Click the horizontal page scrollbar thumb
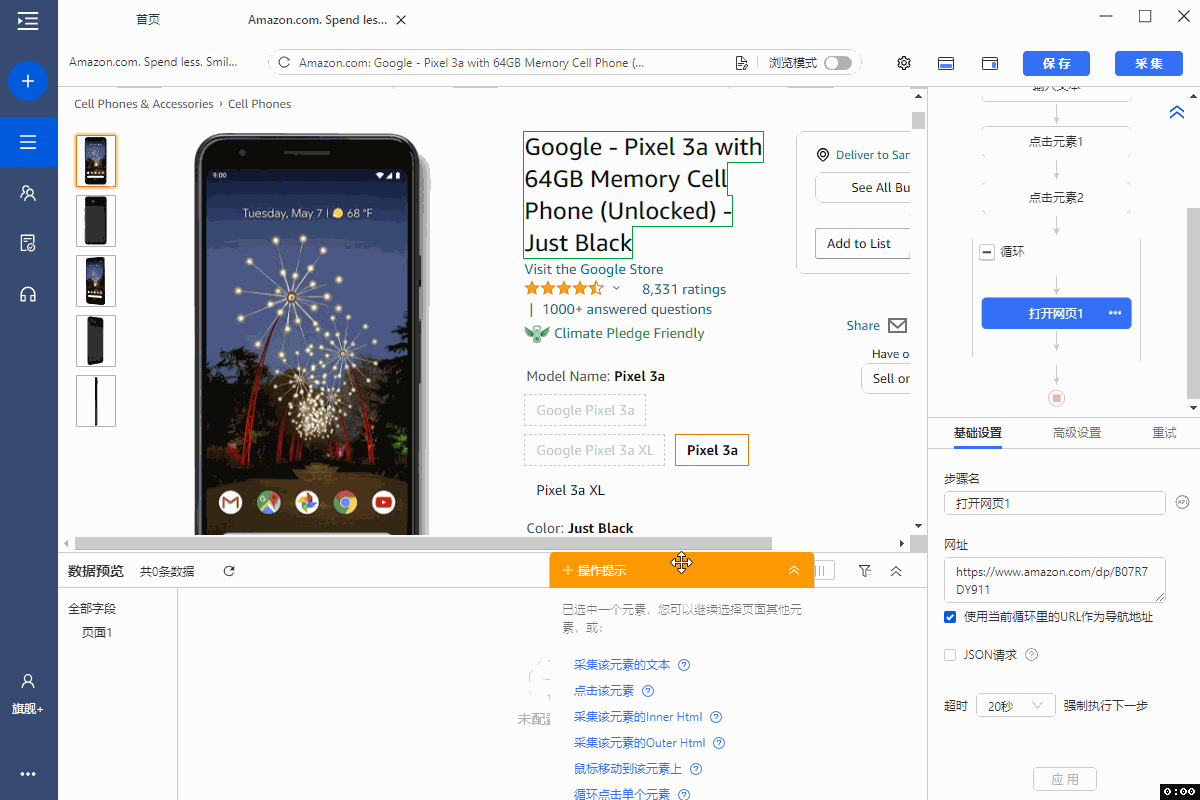The image size is (1200, 800). 423,543
